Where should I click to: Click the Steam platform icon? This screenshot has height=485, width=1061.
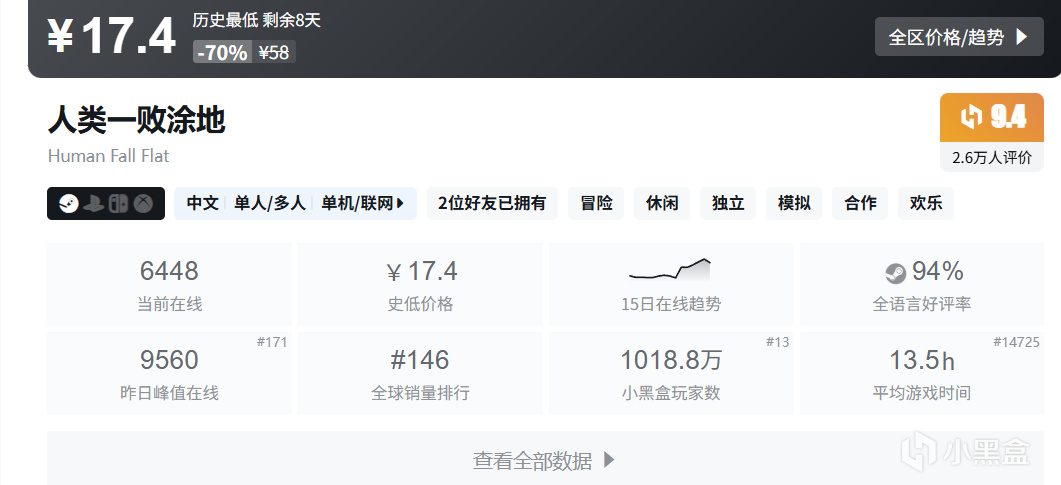(x=68, y=204)
